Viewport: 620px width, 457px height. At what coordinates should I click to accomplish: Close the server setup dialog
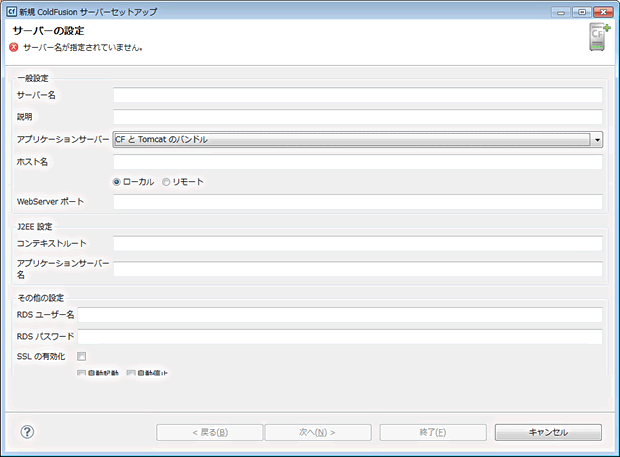coord(603,12)
